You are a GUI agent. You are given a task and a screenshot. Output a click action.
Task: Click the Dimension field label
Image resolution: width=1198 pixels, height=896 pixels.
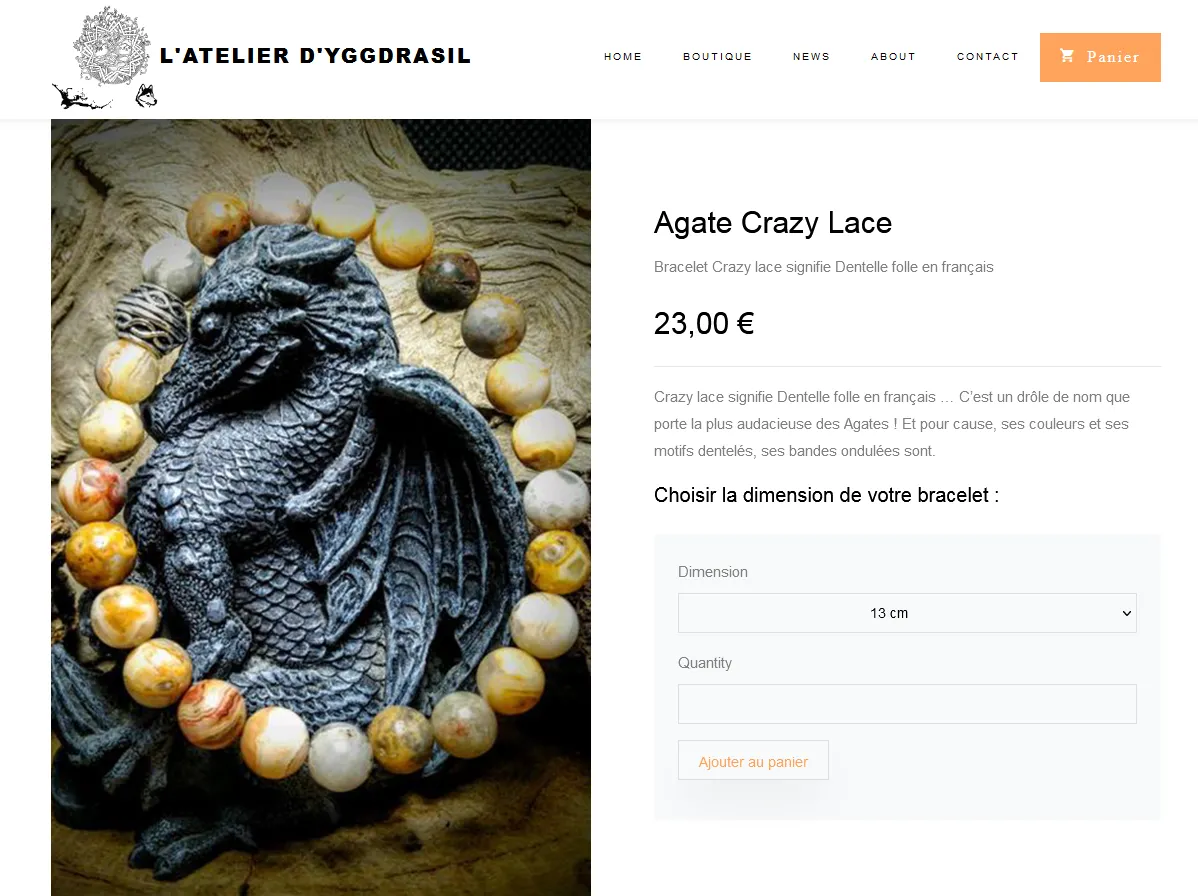point(713,572)
